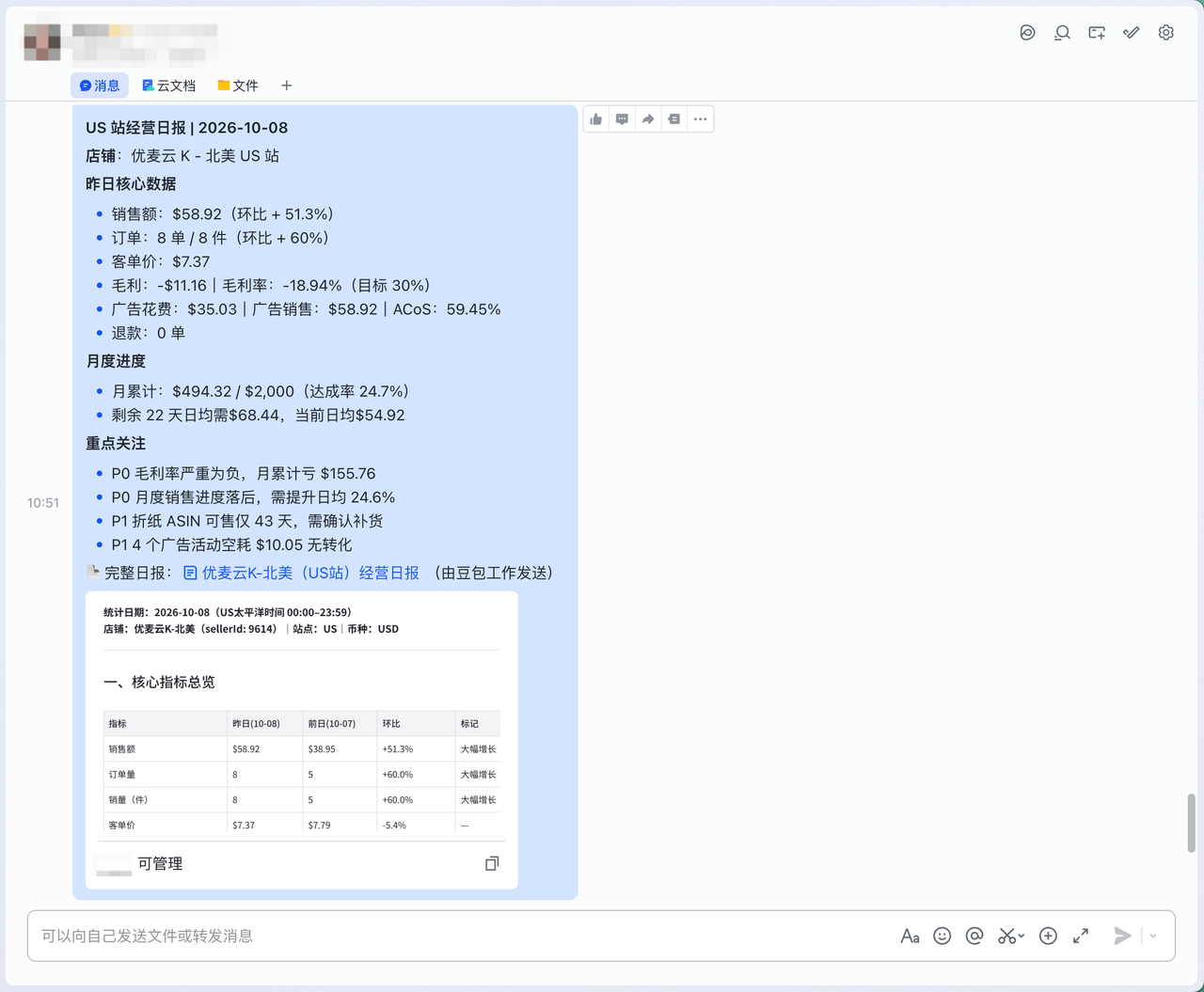Click the 可管理 permission label
Viewport: 1204px width, 992px height.
(x=160, y=863)
